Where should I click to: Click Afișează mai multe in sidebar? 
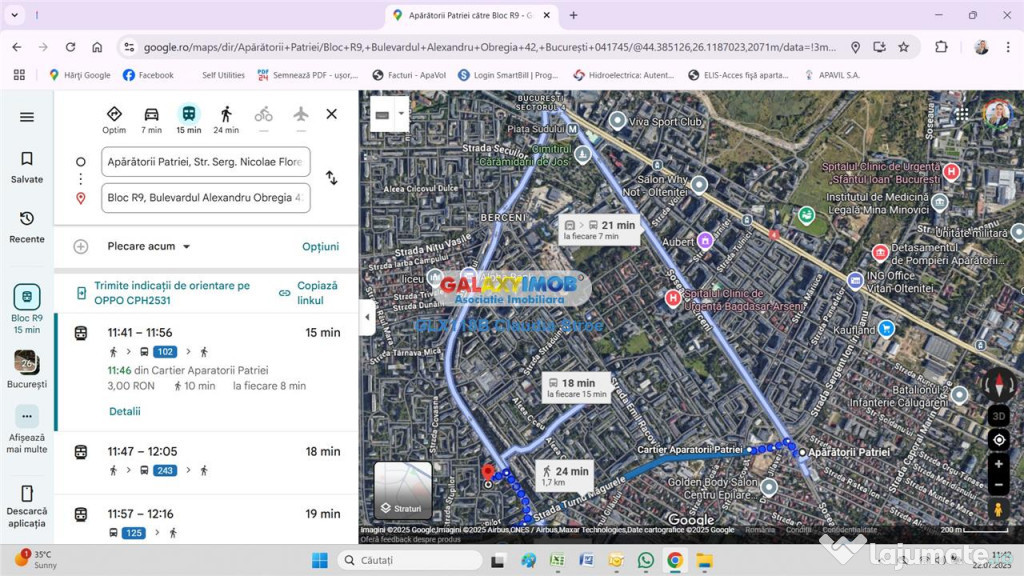27,429
